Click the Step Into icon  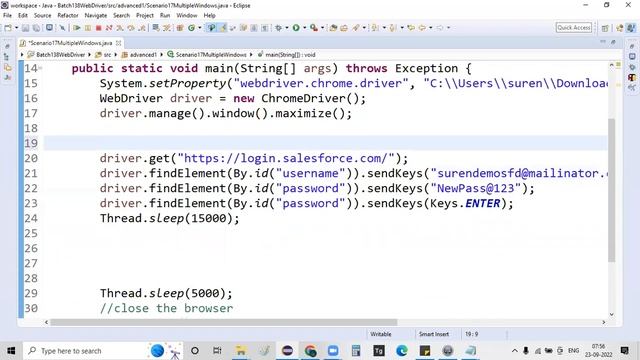120,28
